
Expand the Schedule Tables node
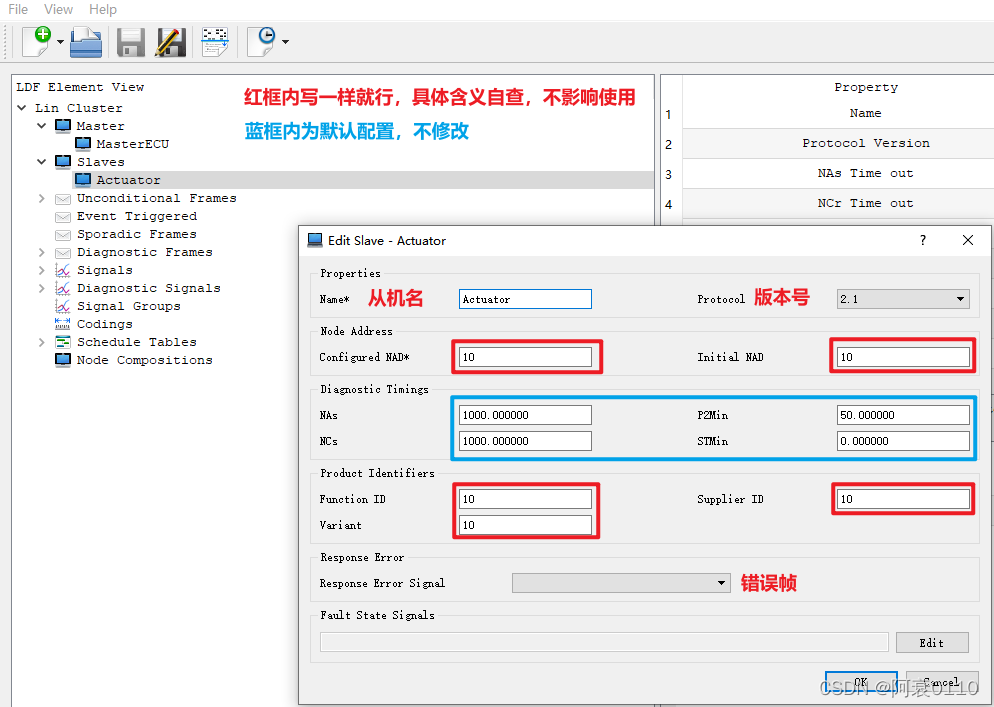tap(42, 342)
